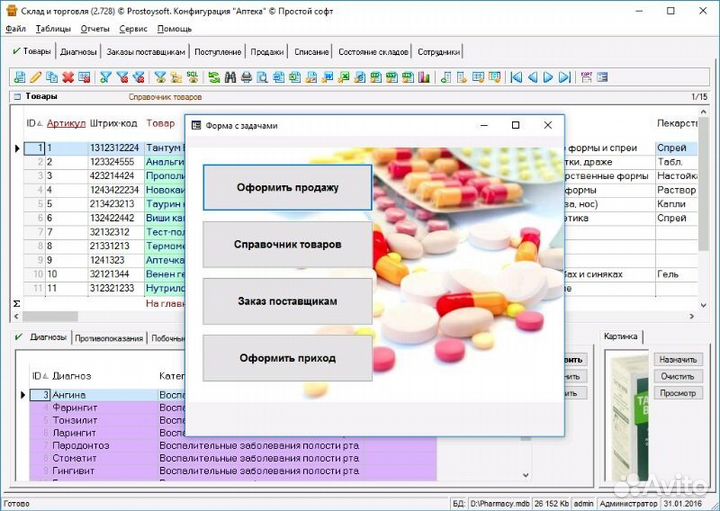Image resolution: width=720 pixels, height=511 pixels.
Task: Click the Заказ поставщикам button in dialog
Action: (x=287, y=301)
